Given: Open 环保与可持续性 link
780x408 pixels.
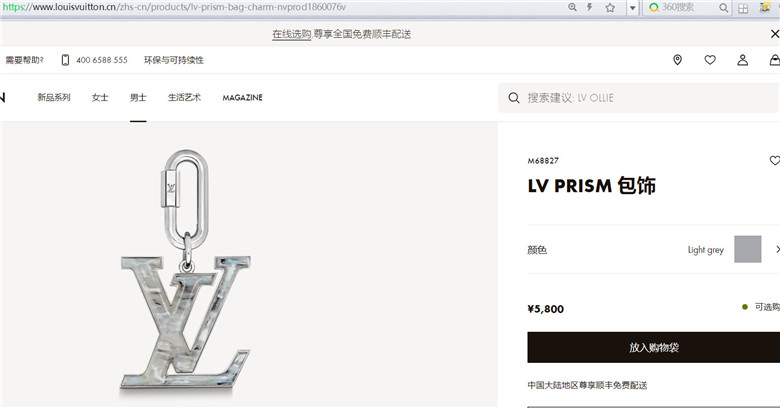Looking at the screenshot, I should 174,60.
